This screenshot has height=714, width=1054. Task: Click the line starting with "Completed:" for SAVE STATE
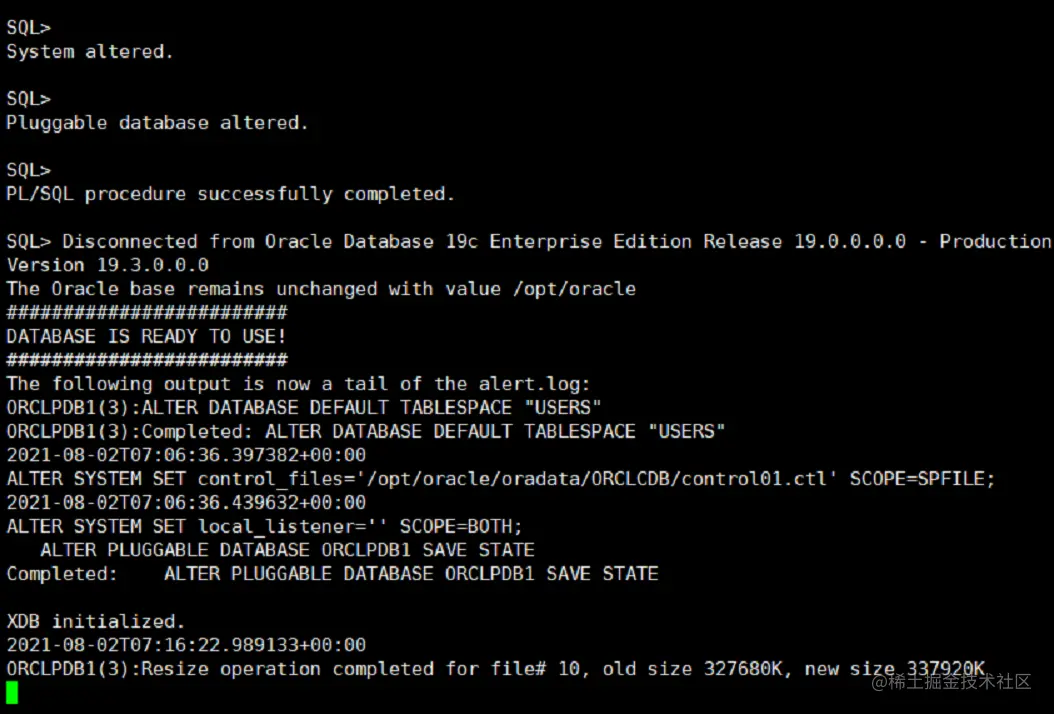(x=332, y=574)
